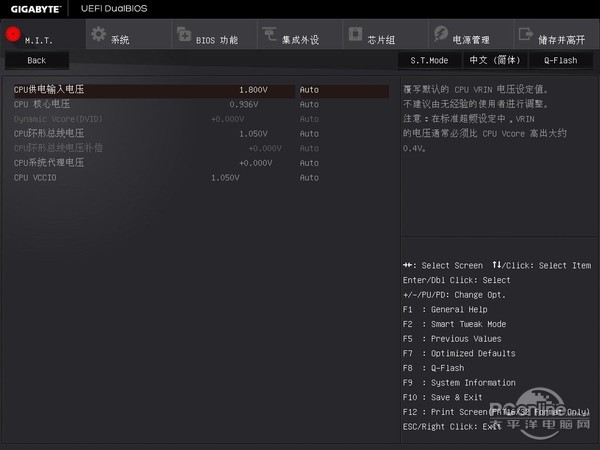
Task: Click the 芯片组 chipset icon
Action: pos(355,34)
